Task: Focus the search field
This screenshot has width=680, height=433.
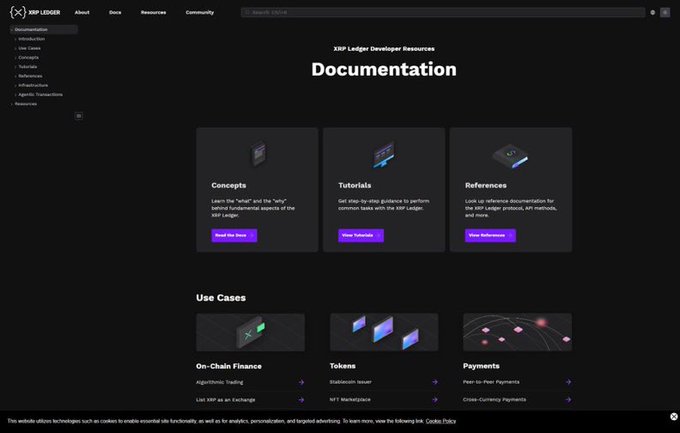Action: click(x=443, y=12)
